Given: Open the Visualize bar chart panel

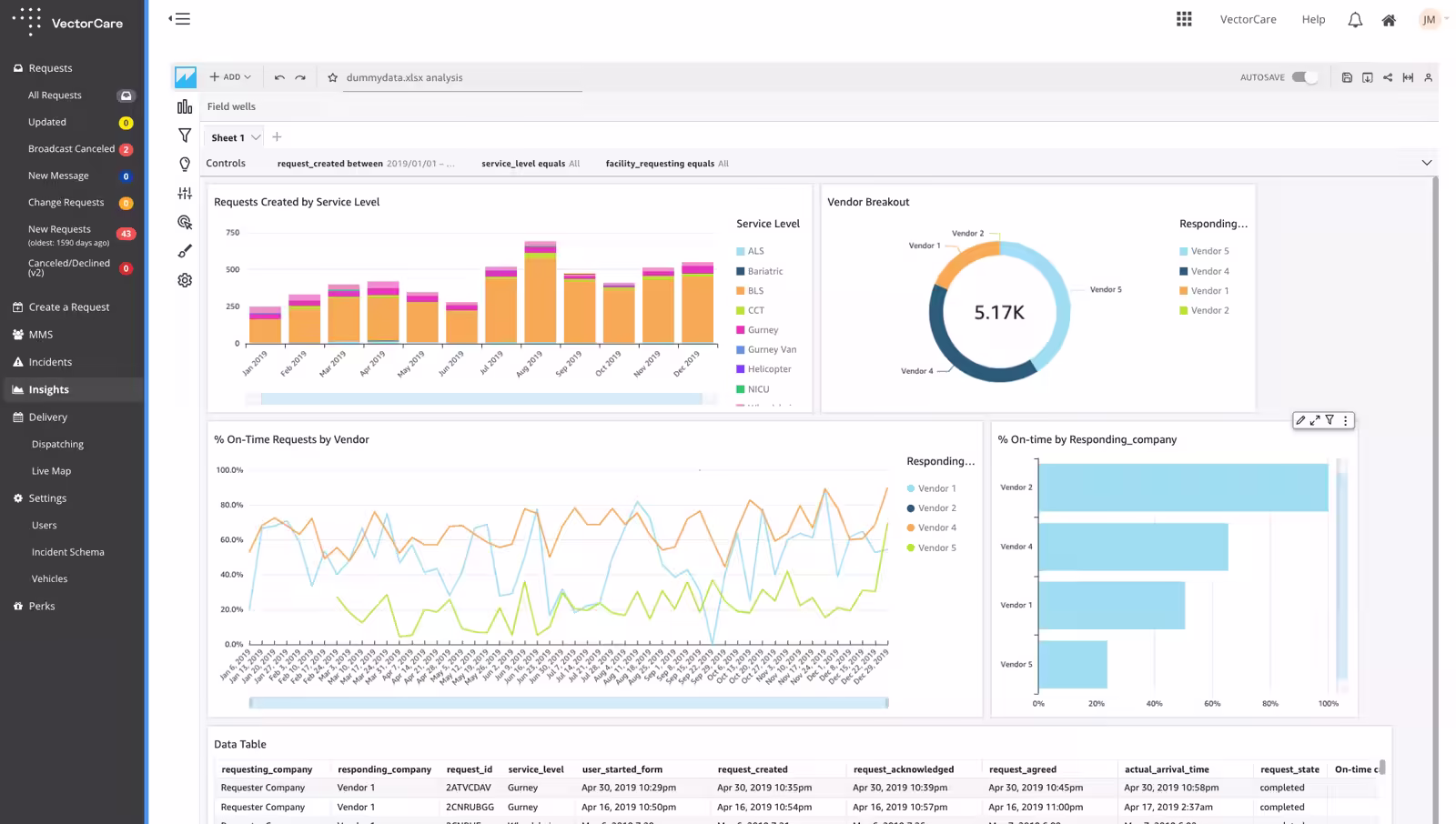Looking at the screenshot, I should click(x=185, y=106).
